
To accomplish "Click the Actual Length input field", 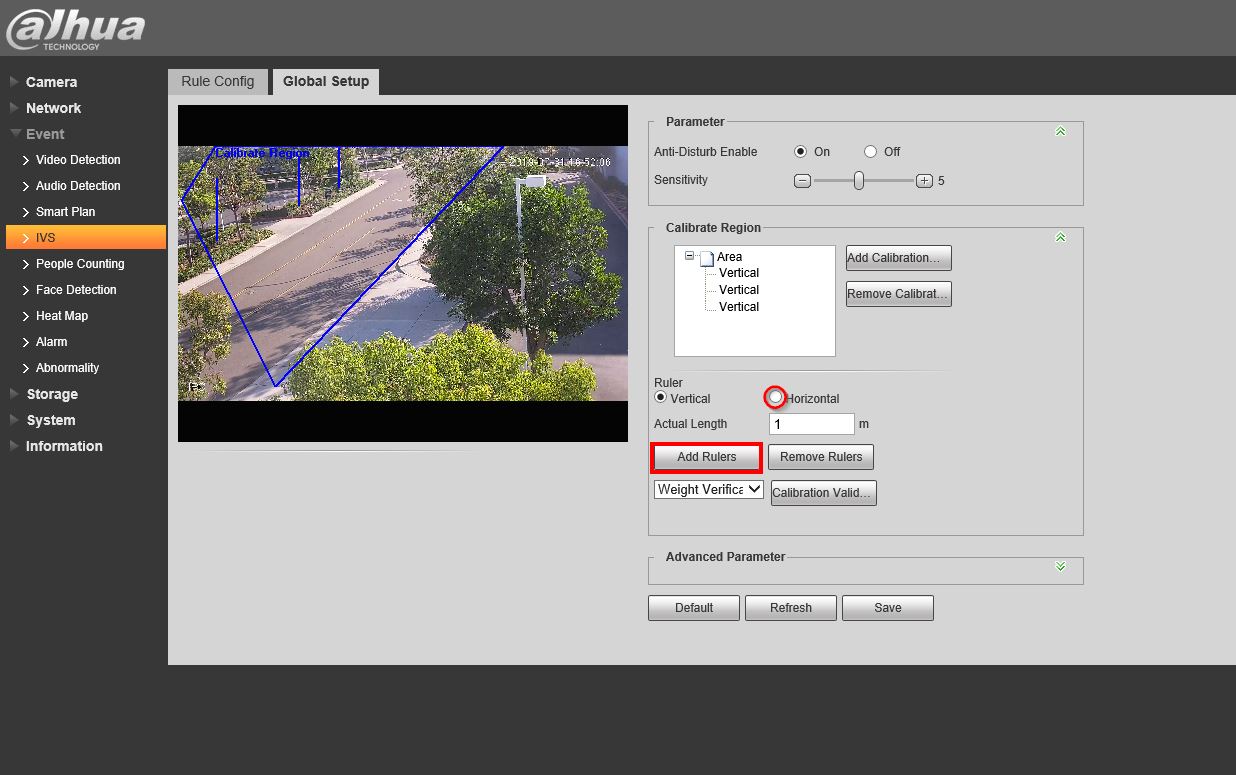I will [812, 424].
